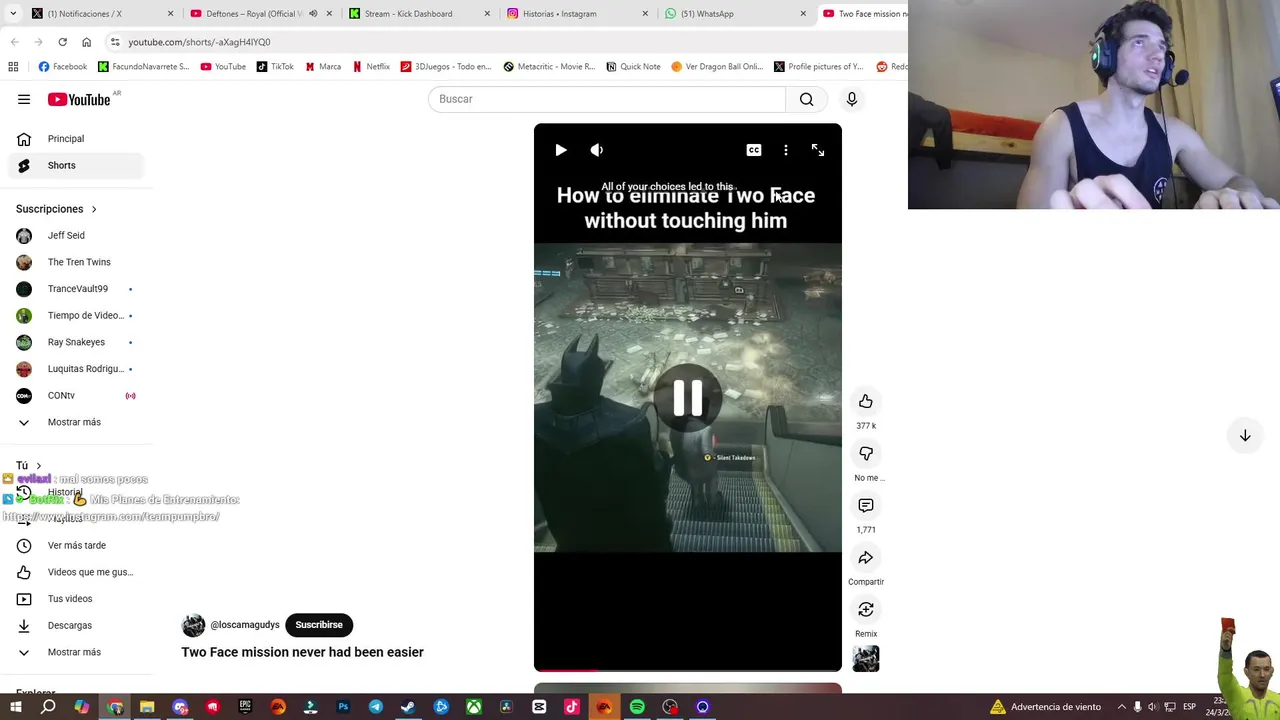Open the TikTok bookmark
The width and height of the screenshot is (1280, 720).
275,67
